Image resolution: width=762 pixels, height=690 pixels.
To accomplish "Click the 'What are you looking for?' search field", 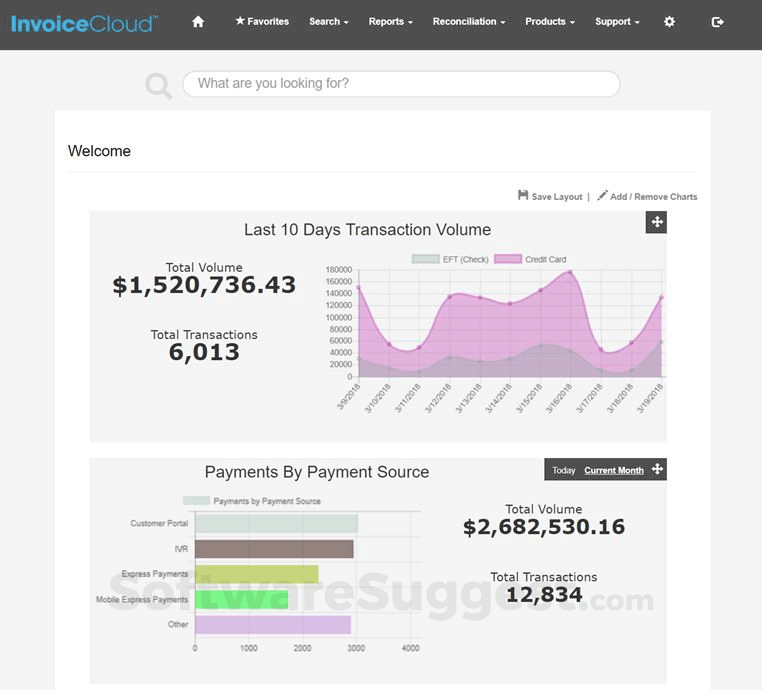I will point(400,84).
